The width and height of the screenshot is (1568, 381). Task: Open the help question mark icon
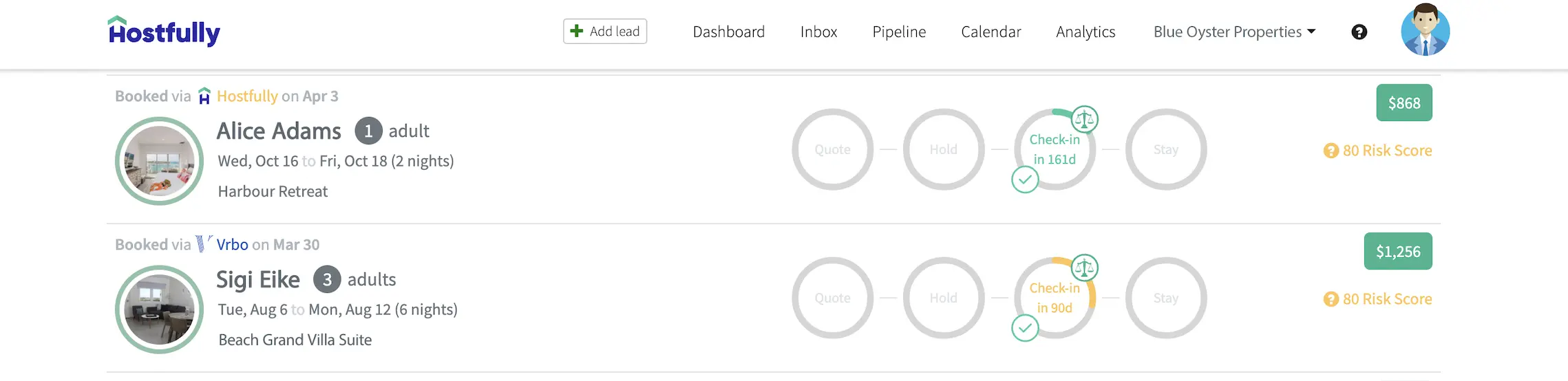click(x=1359, y=32)
